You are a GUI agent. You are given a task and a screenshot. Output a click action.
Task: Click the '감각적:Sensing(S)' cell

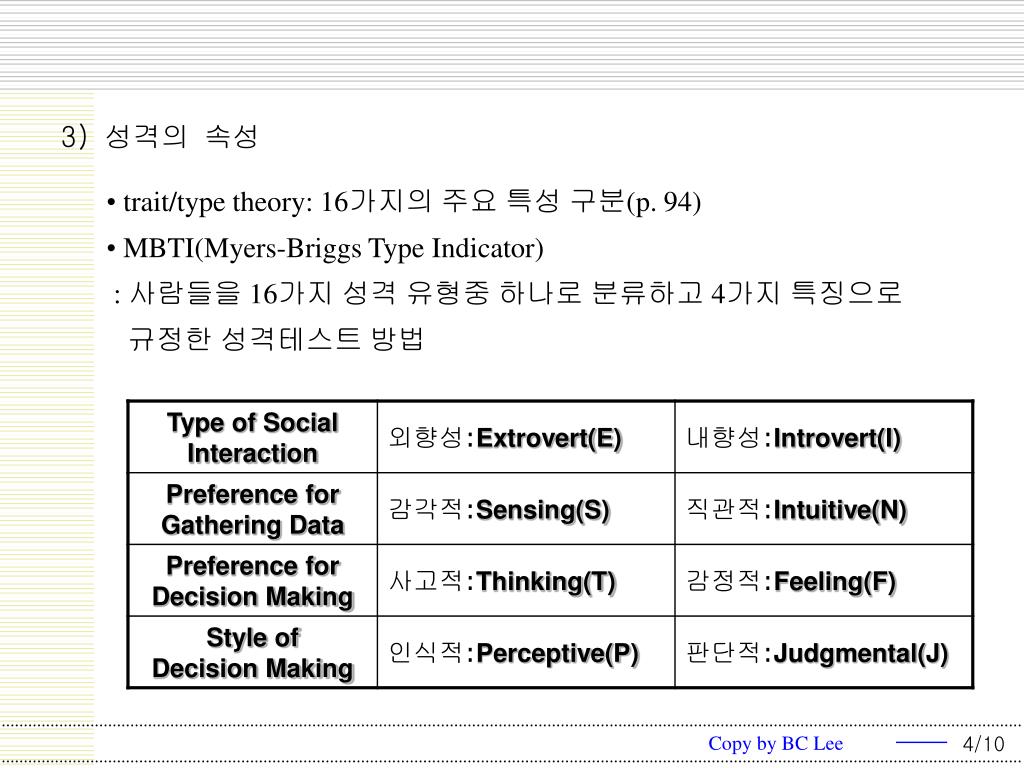tap(526, 509)
